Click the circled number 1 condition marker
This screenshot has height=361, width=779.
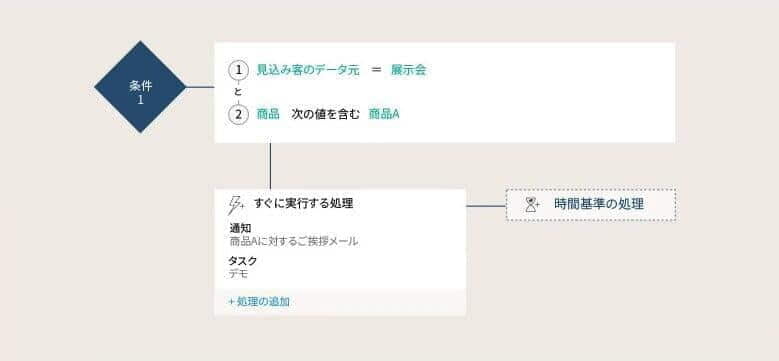[x=238, y=71]
